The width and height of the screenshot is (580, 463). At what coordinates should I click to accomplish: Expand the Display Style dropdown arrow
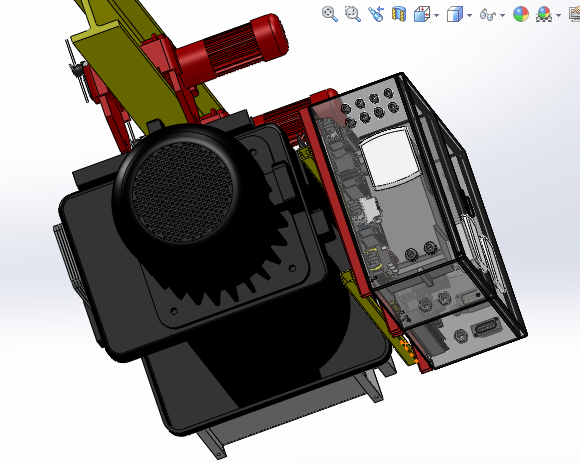point(469,15)
